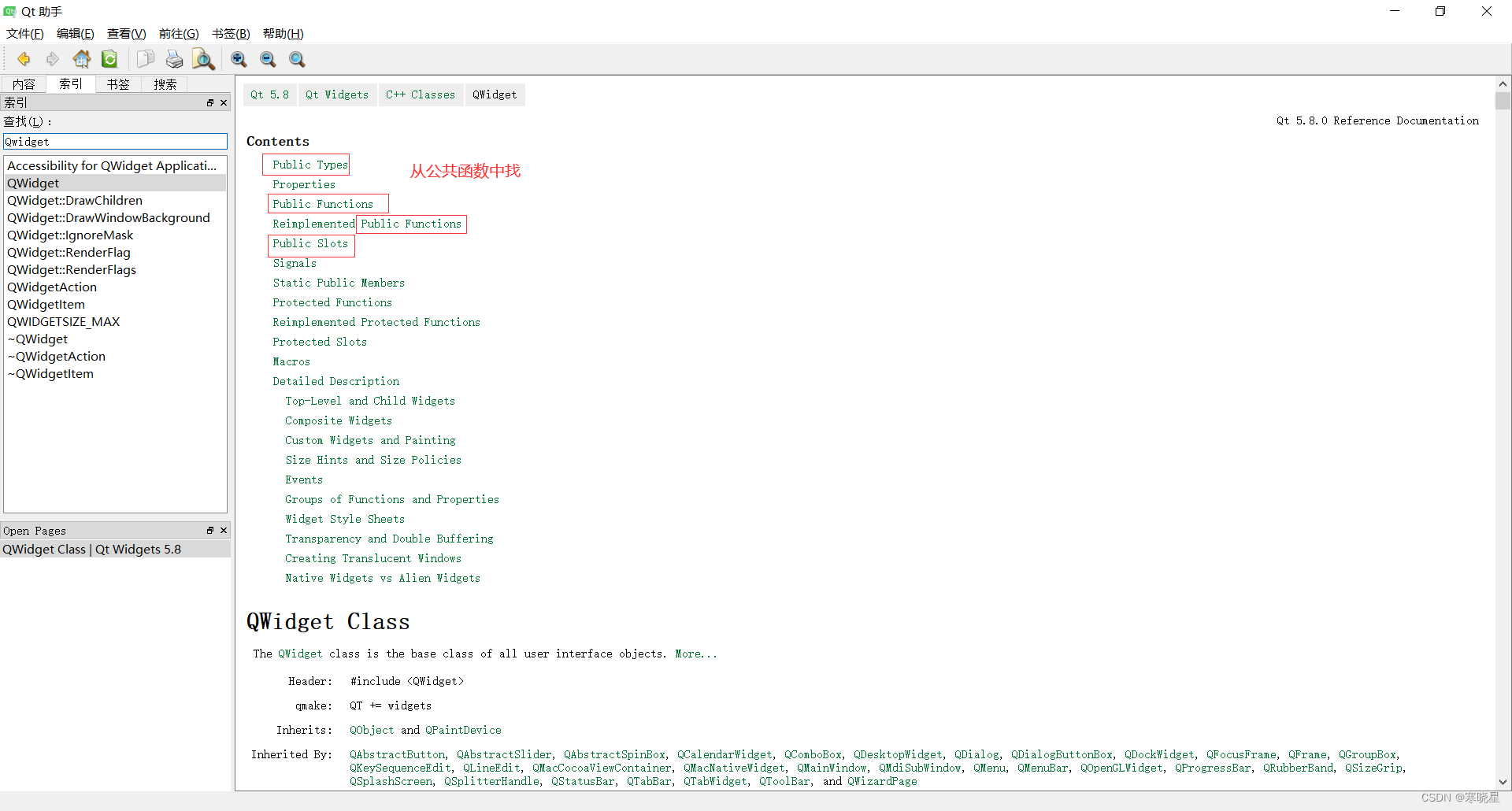Zoom in with the plus magnifier
Image resolution: width=1512 pixels, height=811 pixels.
tap(239, 59)
